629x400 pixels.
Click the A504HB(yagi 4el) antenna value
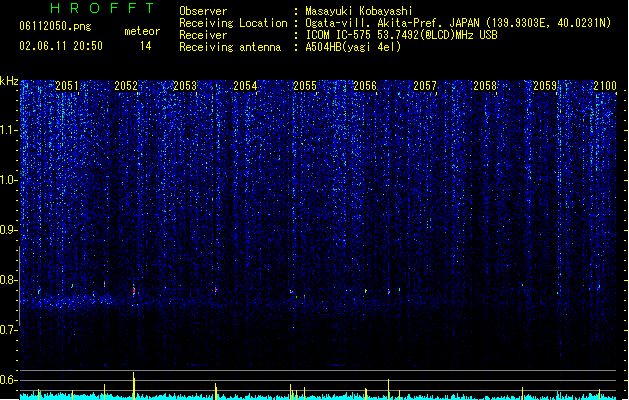(353, 47)
